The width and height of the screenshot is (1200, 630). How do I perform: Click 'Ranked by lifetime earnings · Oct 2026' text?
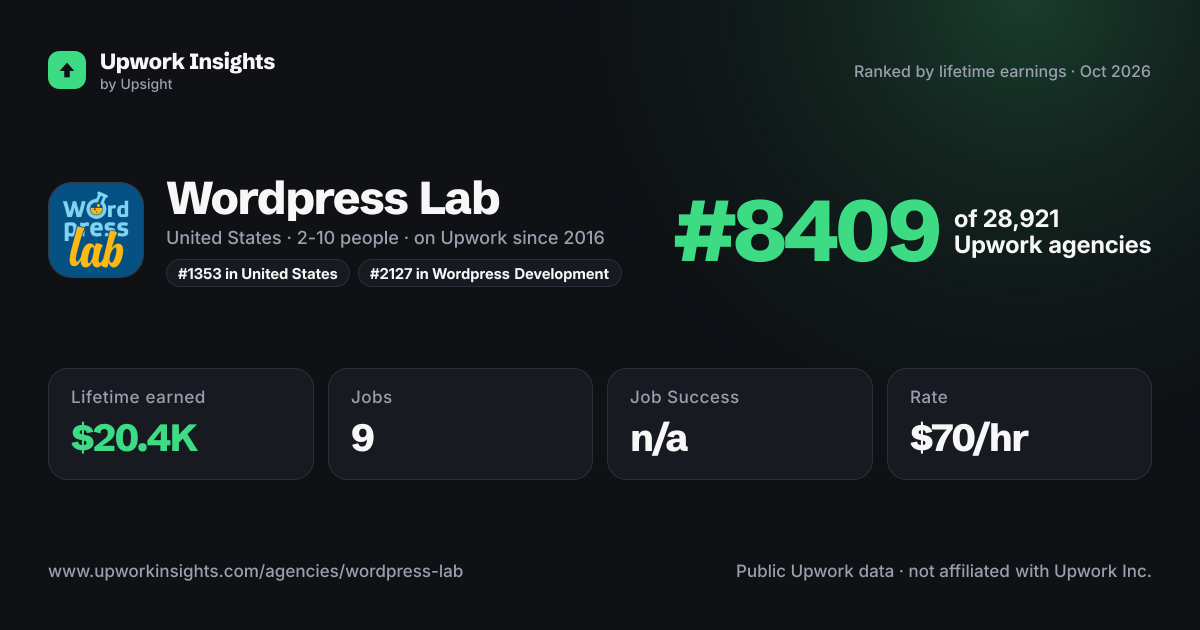tap(1002, 71)
